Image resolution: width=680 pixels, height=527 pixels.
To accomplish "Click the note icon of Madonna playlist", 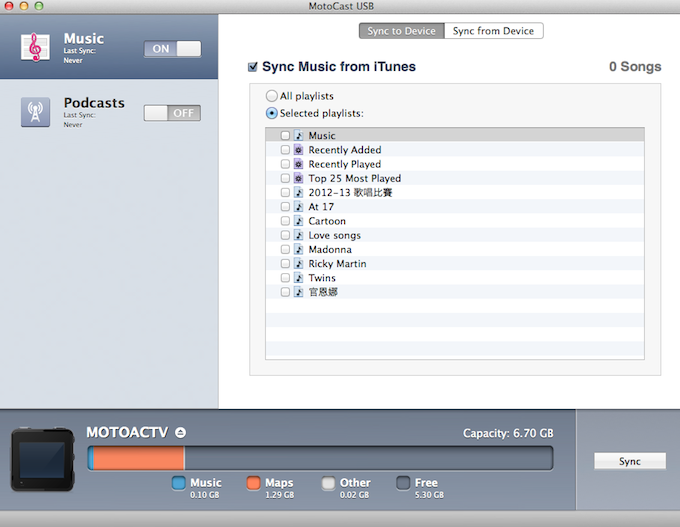I will coord(298,249).
